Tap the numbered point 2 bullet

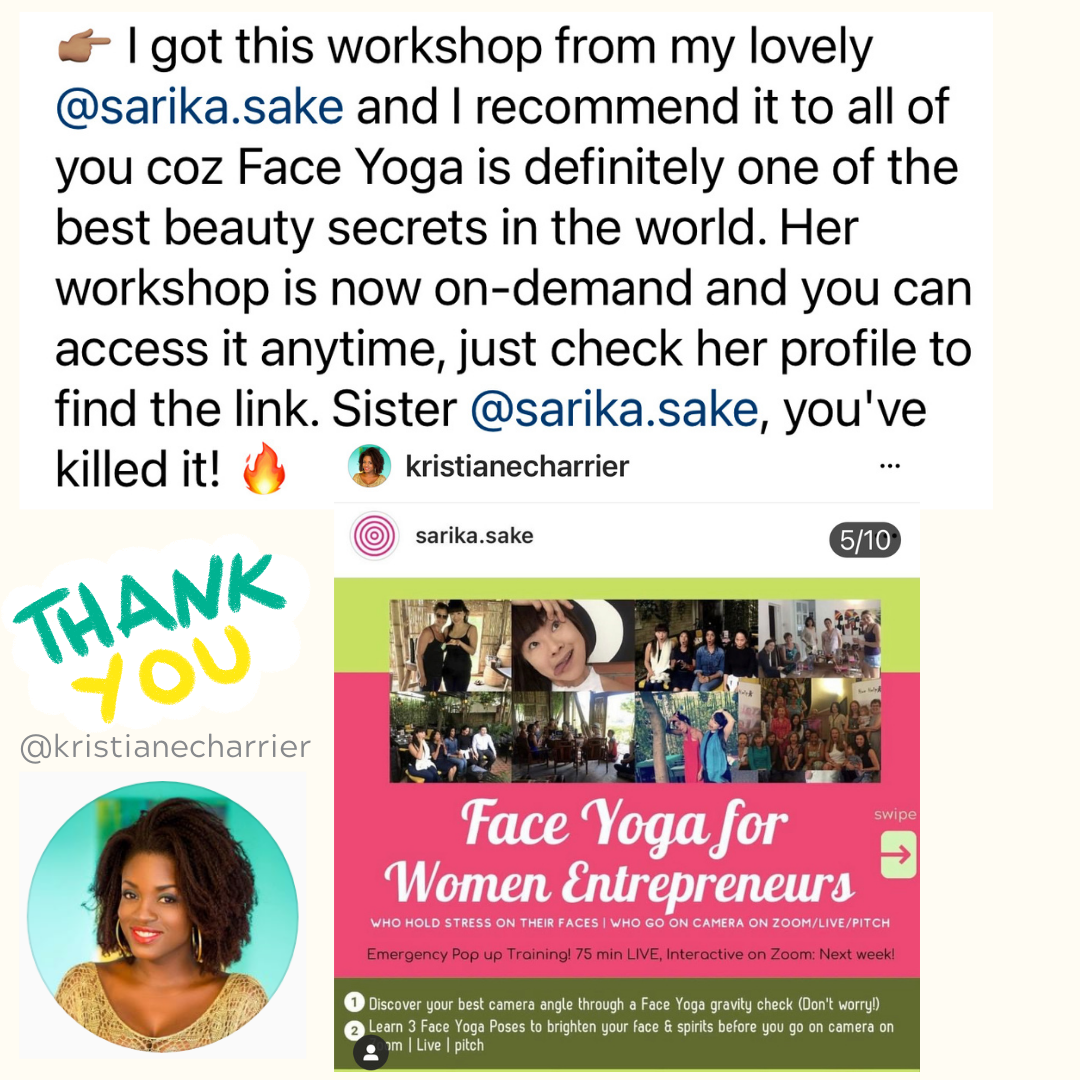pyautogui.click(x=354, y=1030)
